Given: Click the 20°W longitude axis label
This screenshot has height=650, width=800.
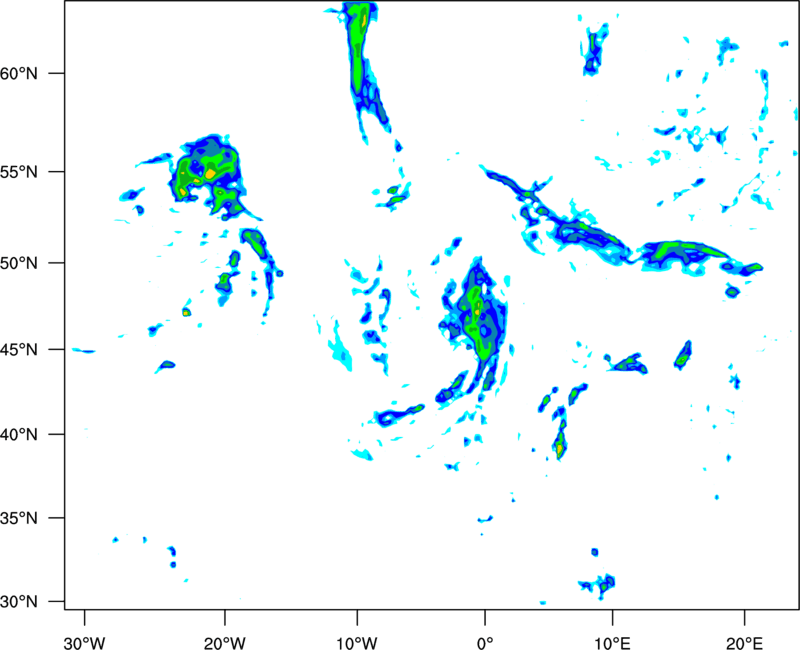Looking at the screenshot, I should click(225, 643).
